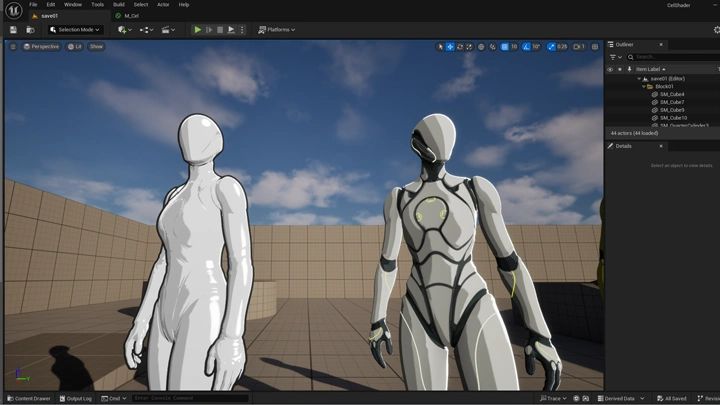Open the browse content icon next to save
The width and height of the screenshot is (720, 405).
[30, 30]
